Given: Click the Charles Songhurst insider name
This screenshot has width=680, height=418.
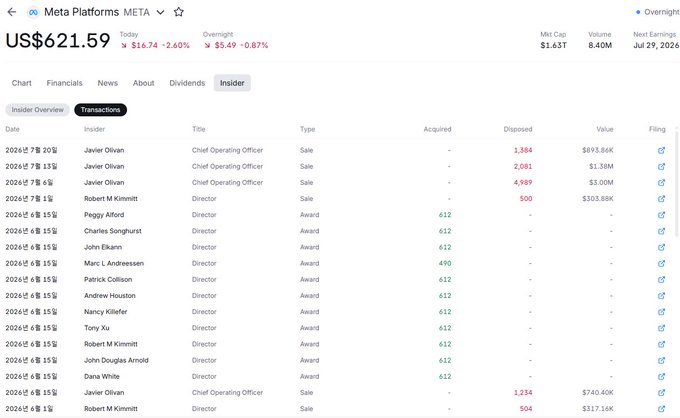Looking at the screenshot, I should [x=113, y=231].
